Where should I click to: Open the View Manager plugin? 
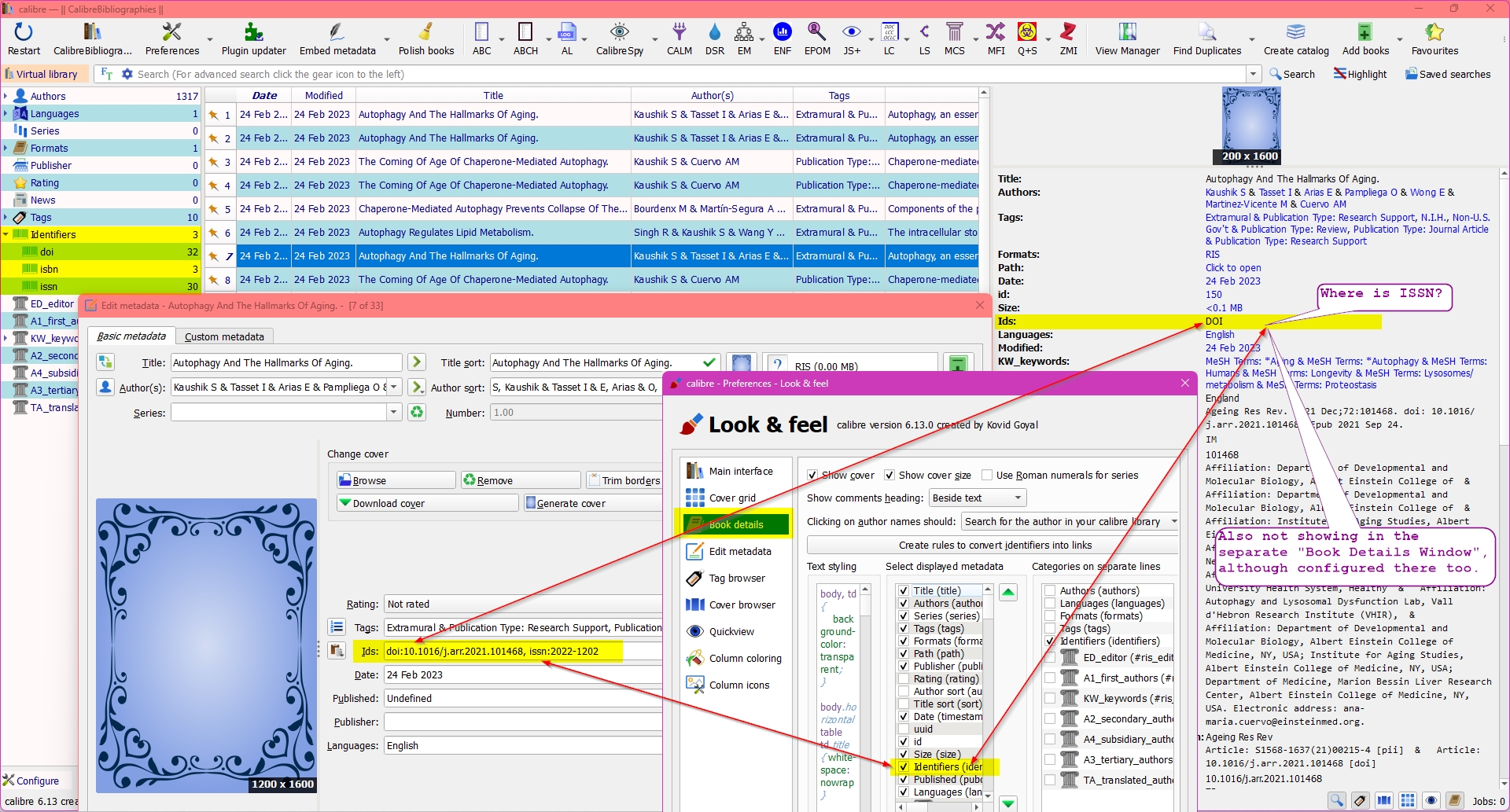(x=1127, y=39)
